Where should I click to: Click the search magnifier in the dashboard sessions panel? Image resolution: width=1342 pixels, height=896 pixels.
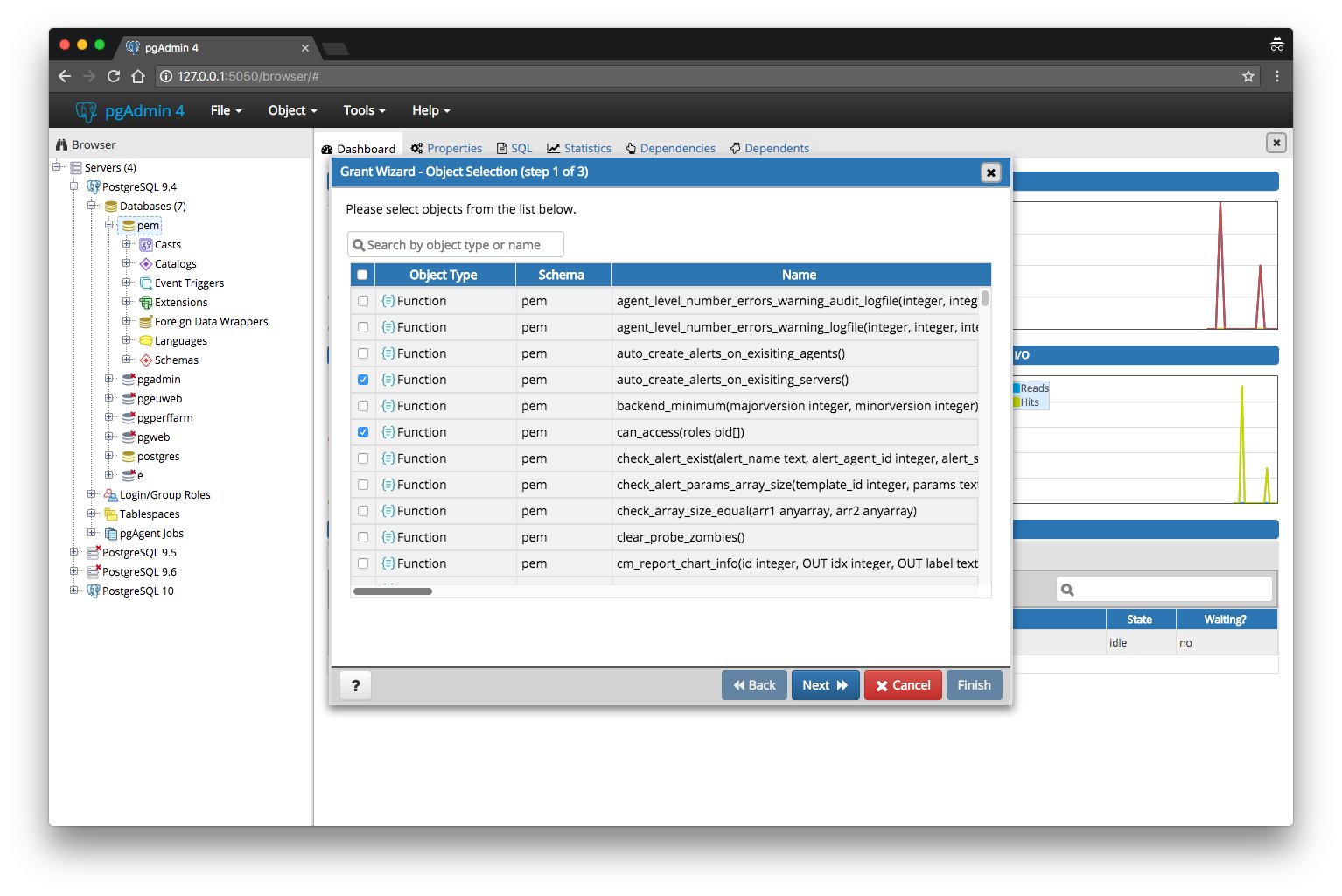pos(1067,590)
